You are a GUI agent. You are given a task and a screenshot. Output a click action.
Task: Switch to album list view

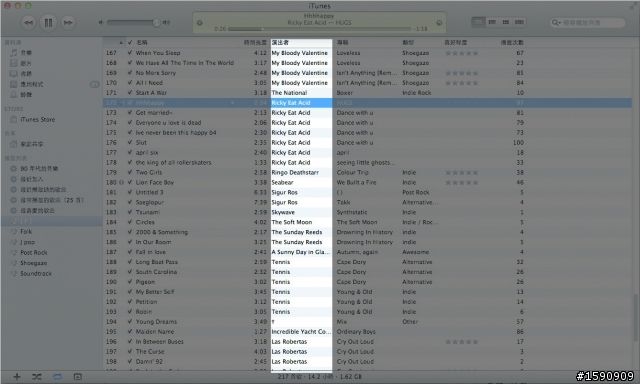pos(492,22)
